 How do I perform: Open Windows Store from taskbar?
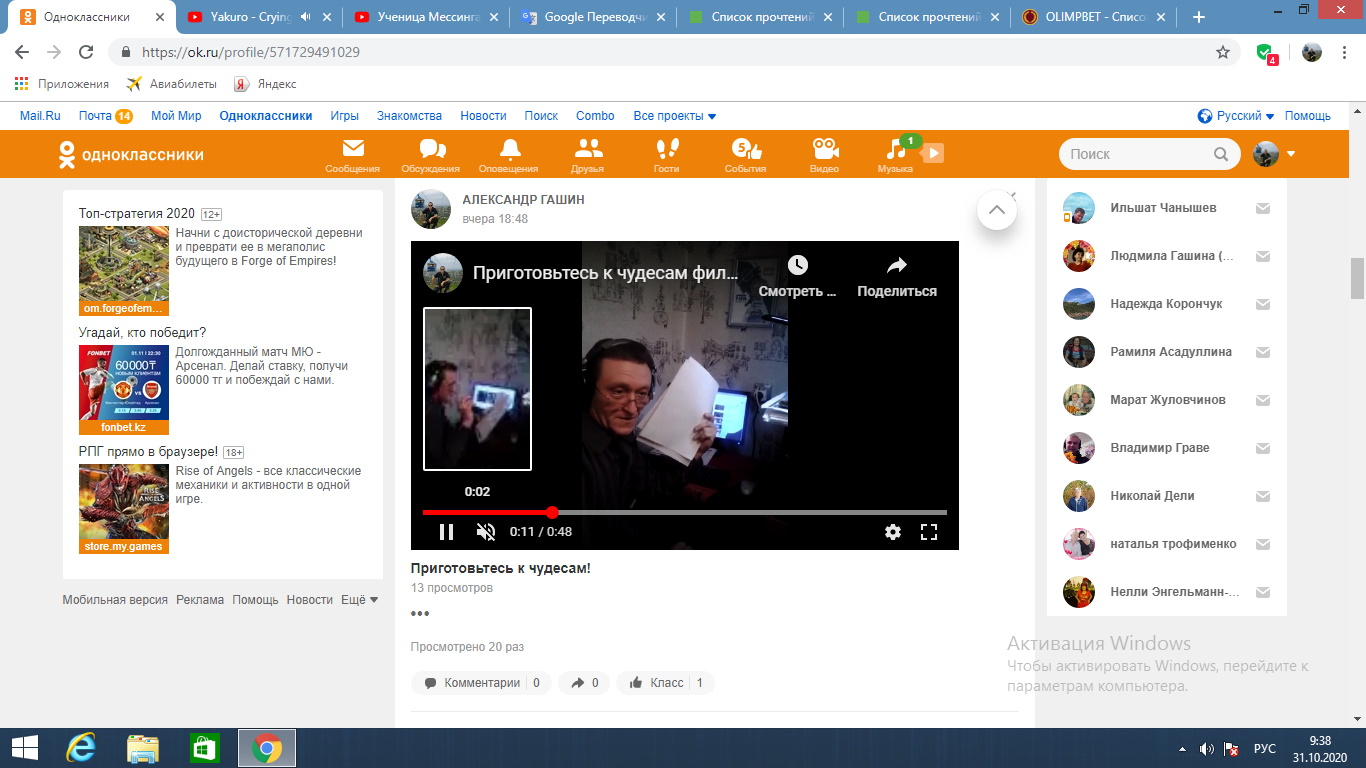204,748
